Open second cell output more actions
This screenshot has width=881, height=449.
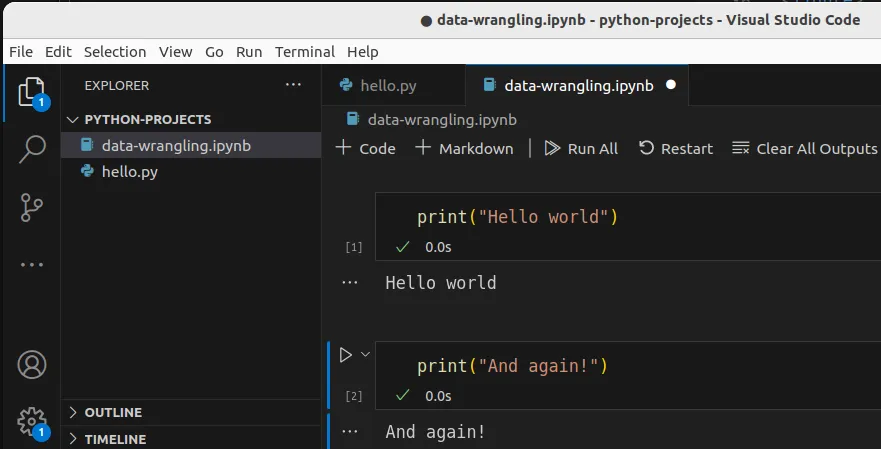click(349, 431)
